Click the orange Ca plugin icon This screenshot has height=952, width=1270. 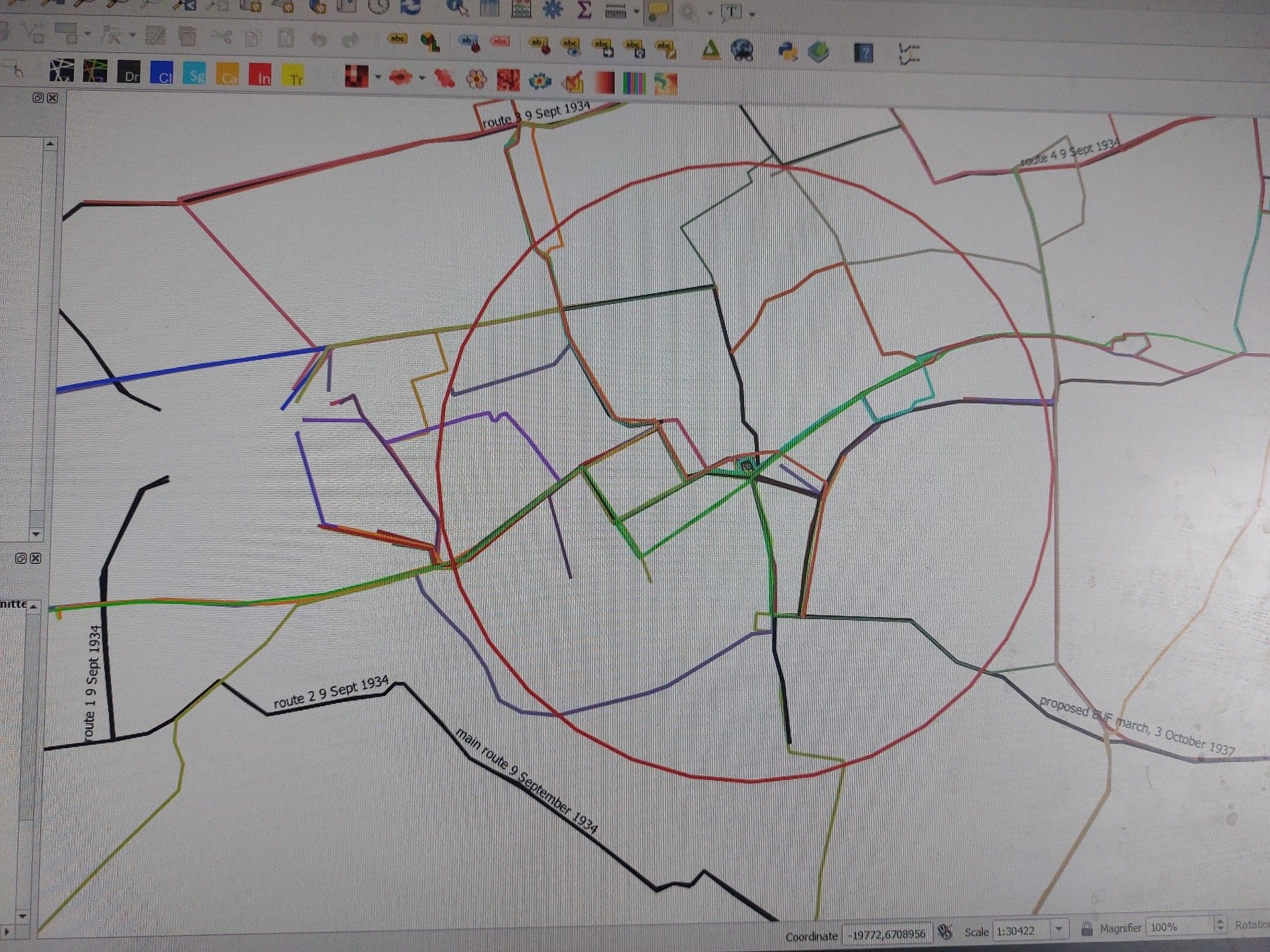point(227,74)
